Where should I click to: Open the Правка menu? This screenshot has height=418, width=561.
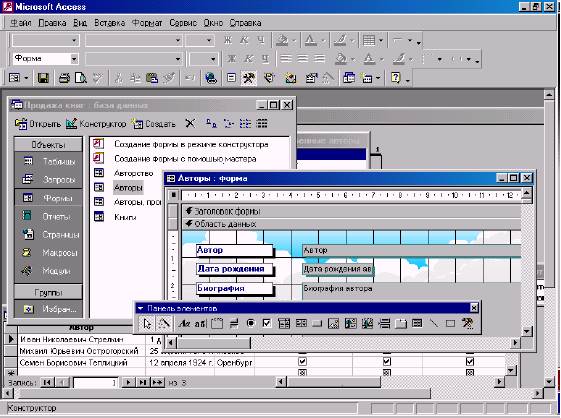(x=52, y=23)
